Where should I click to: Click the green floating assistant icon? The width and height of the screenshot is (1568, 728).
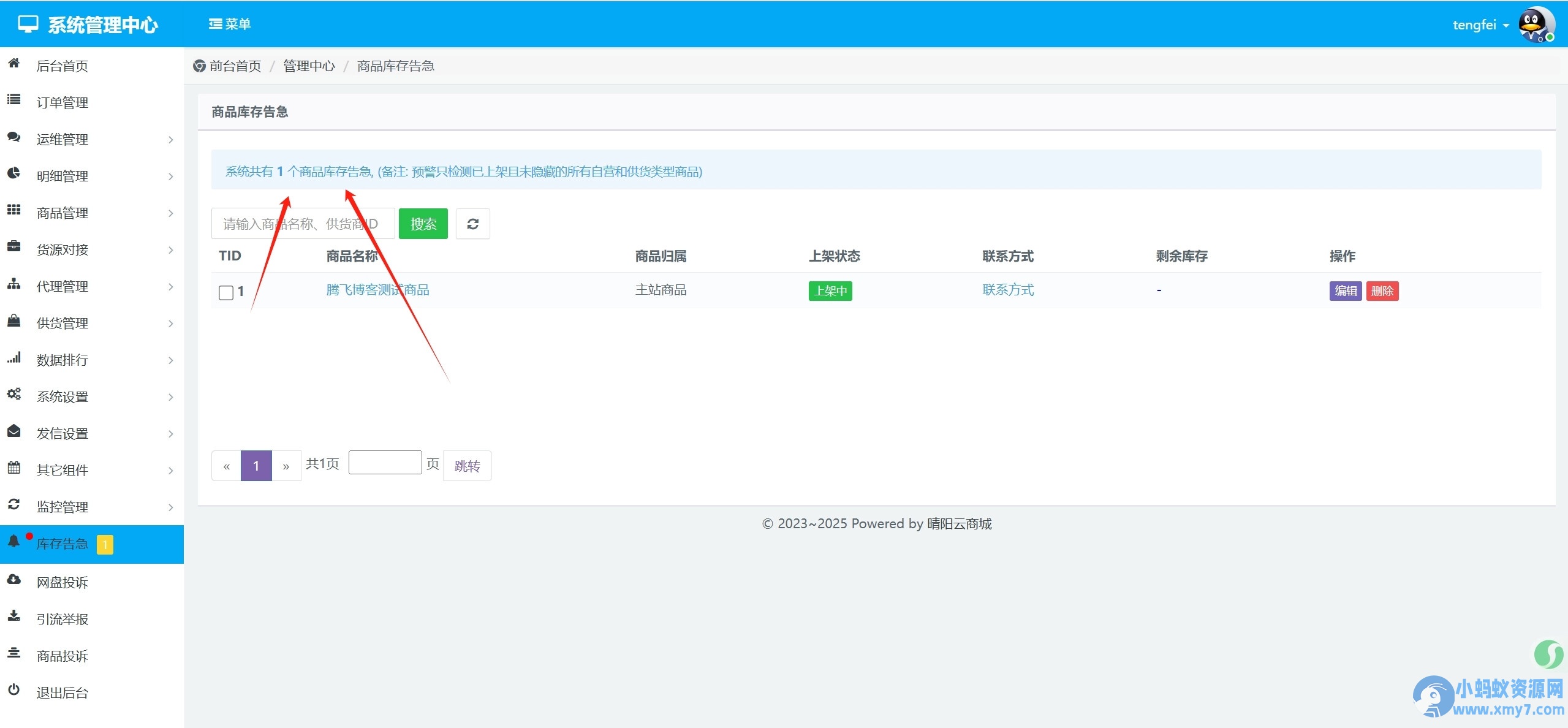click(1548, 654)
